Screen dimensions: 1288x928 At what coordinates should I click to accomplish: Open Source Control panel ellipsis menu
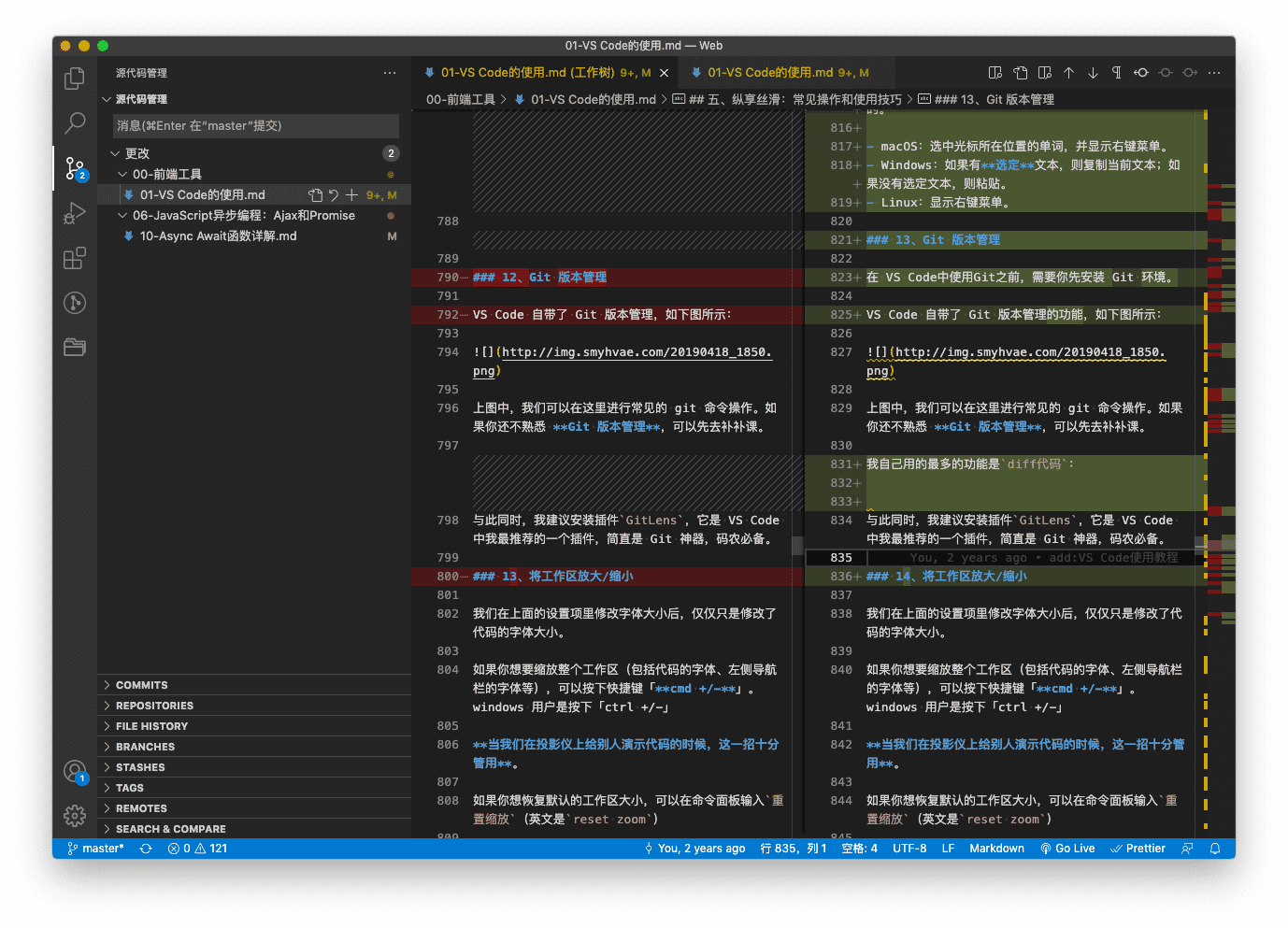[x=390, y=73]
